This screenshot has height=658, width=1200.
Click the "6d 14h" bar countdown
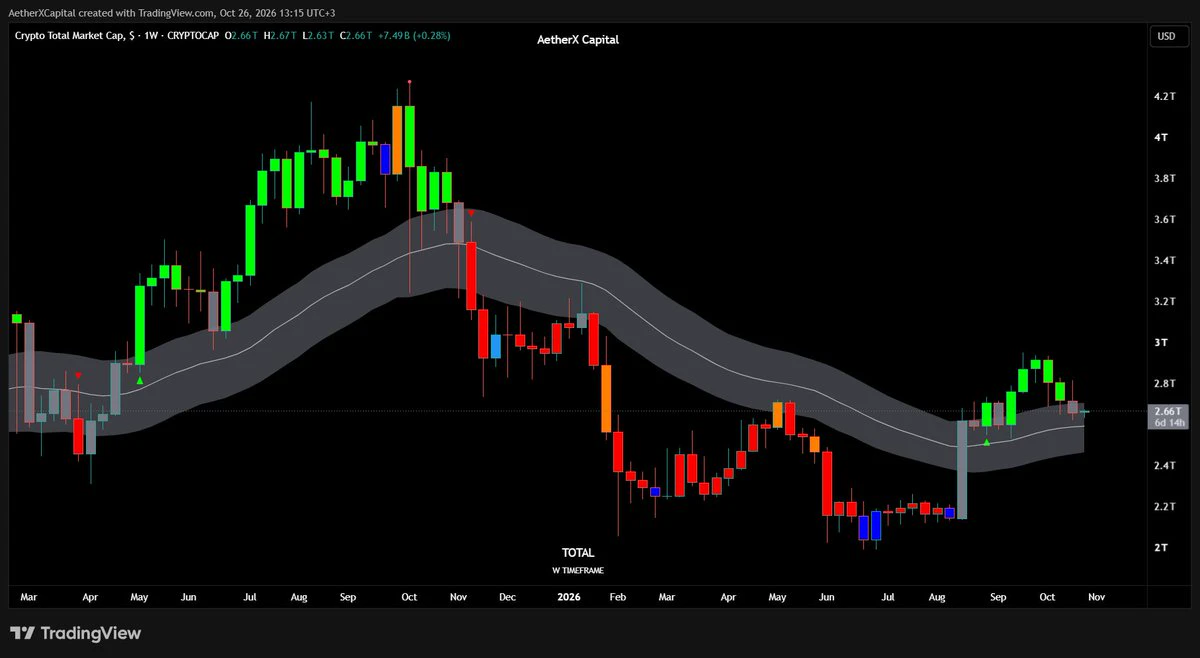point(1170,423)
